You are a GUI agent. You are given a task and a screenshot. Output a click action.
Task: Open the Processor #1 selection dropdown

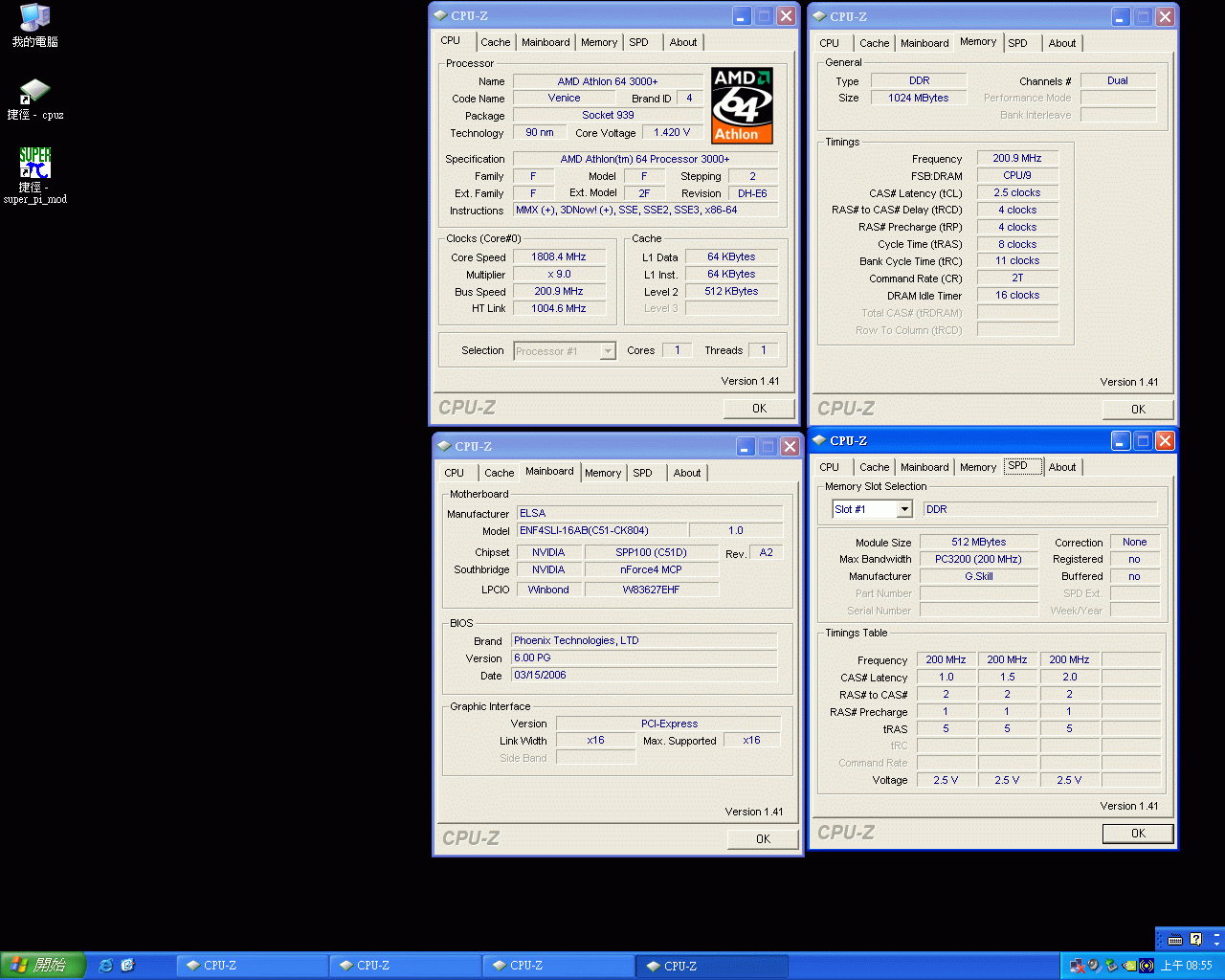pos(608,351)
